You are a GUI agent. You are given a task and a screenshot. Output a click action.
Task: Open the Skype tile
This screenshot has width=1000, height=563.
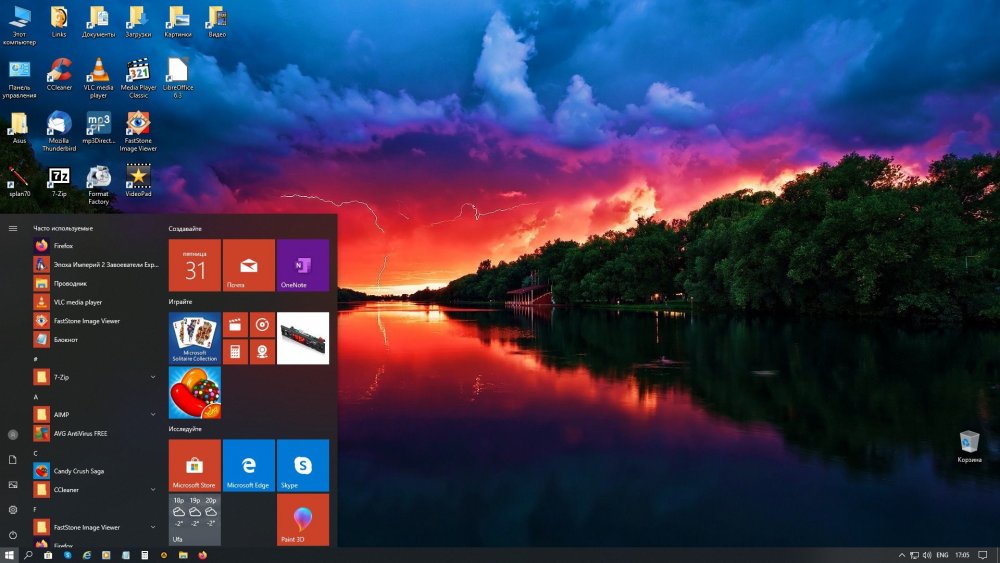[x=303, y=465]
